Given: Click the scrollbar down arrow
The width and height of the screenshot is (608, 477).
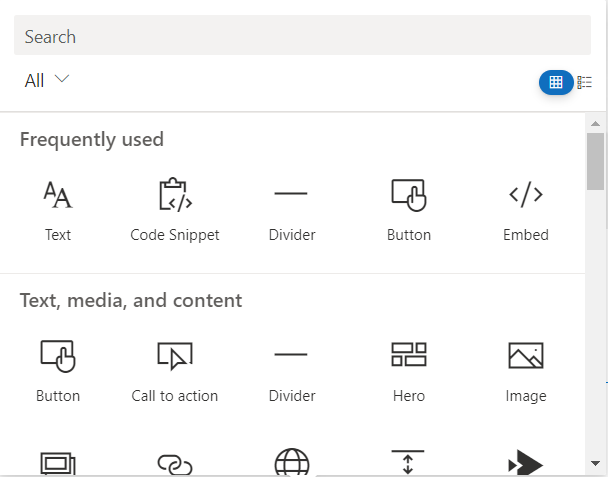Looking at the screenshot, I should [x=595, y=463].
